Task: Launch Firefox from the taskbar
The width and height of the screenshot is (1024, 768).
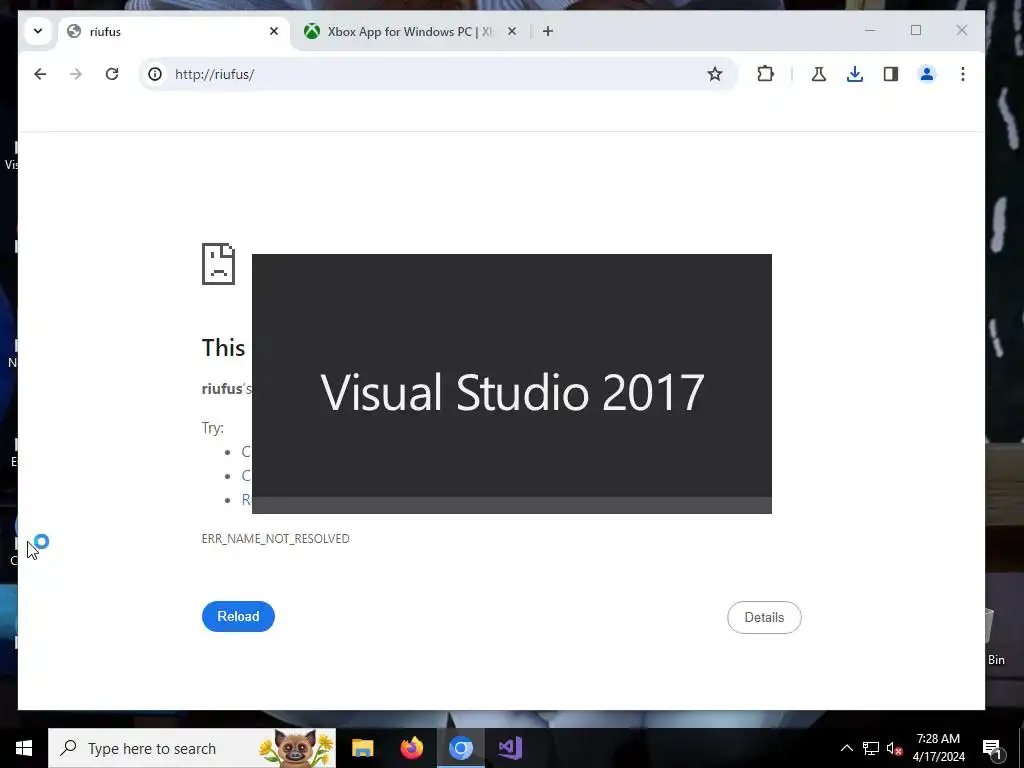Action: [x=411, y=748]
